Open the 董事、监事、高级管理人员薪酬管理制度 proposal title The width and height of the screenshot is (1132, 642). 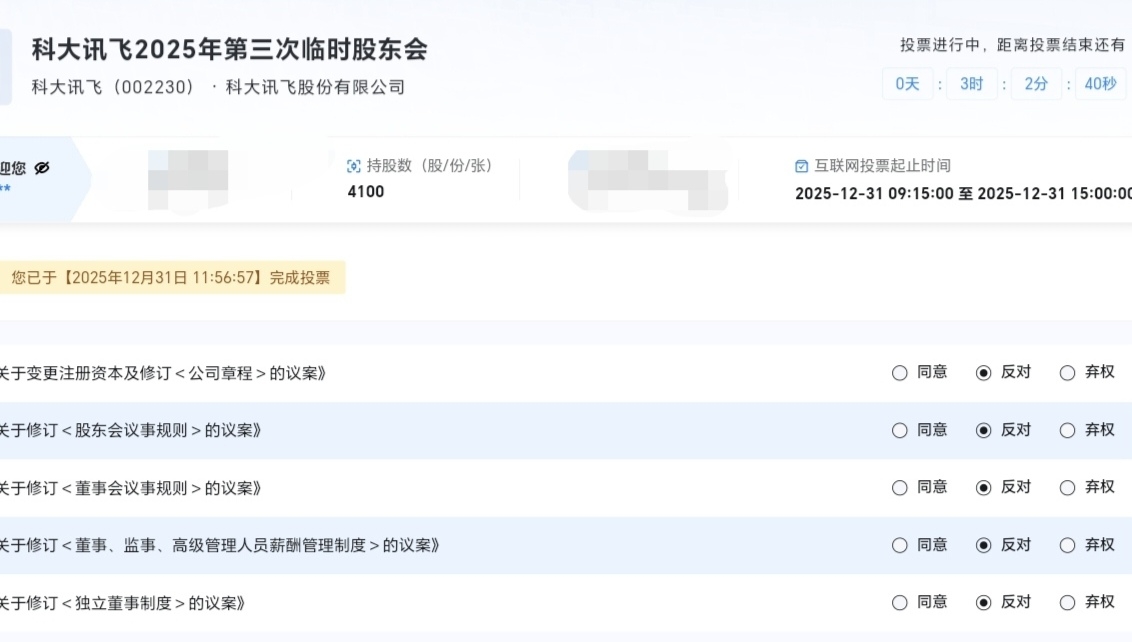(220, 545)
